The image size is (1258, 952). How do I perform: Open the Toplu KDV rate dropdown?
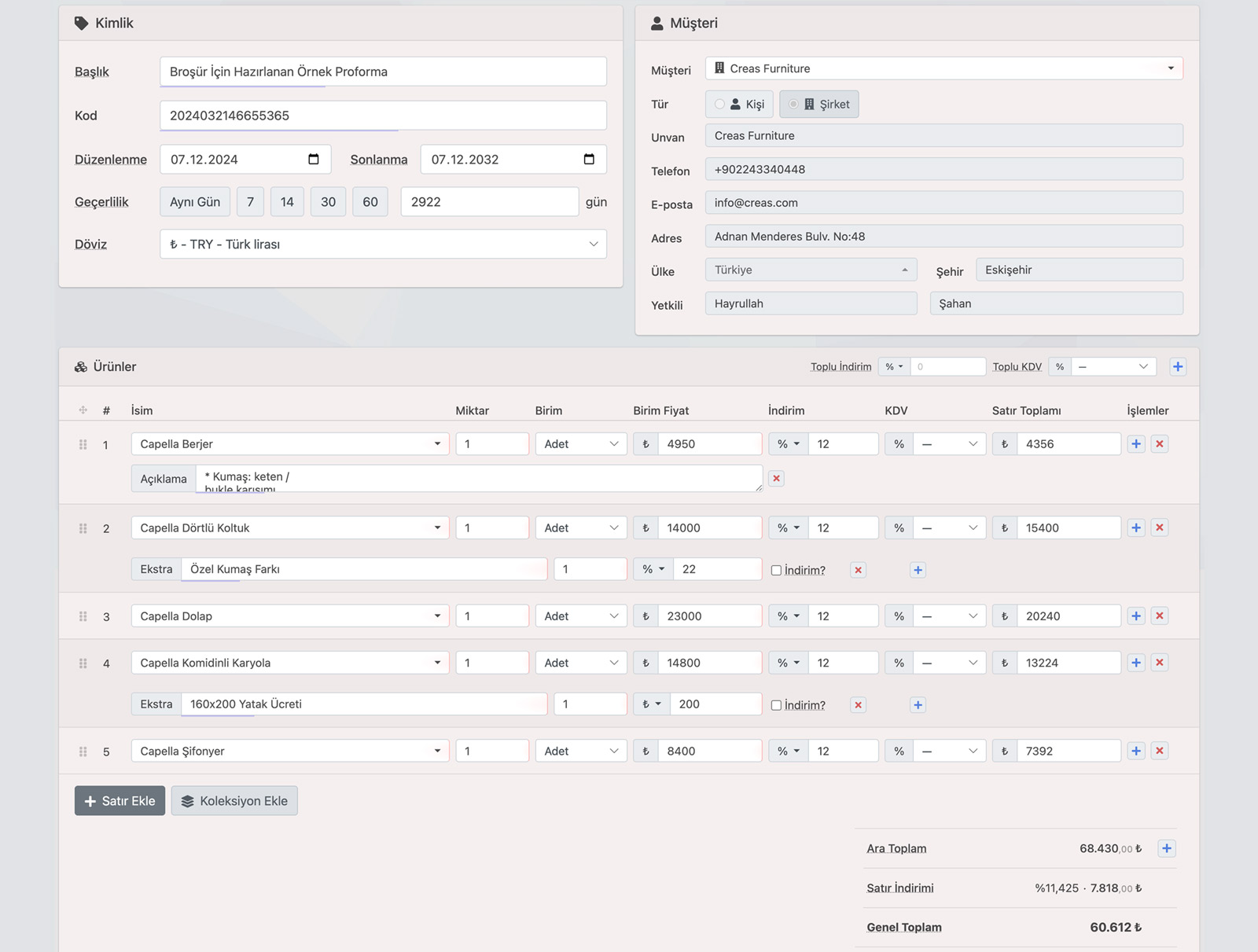click(1113, 367)
